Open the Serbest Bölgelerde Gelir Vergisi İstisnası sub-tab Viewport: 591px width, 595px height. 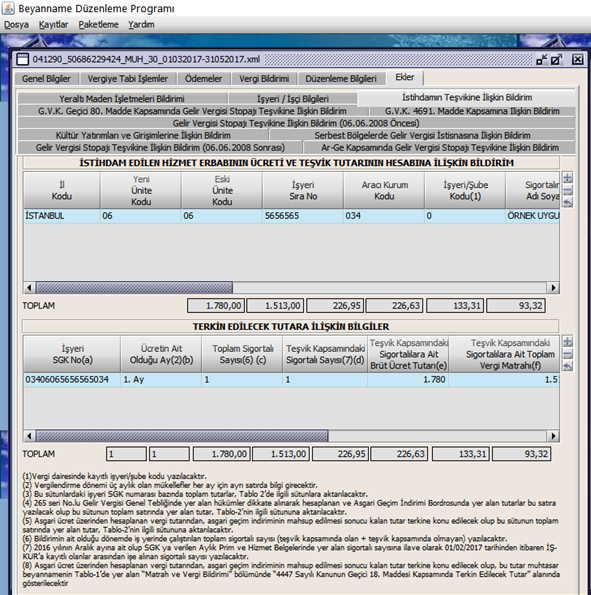pyautogui.click(x=422, y=135)
